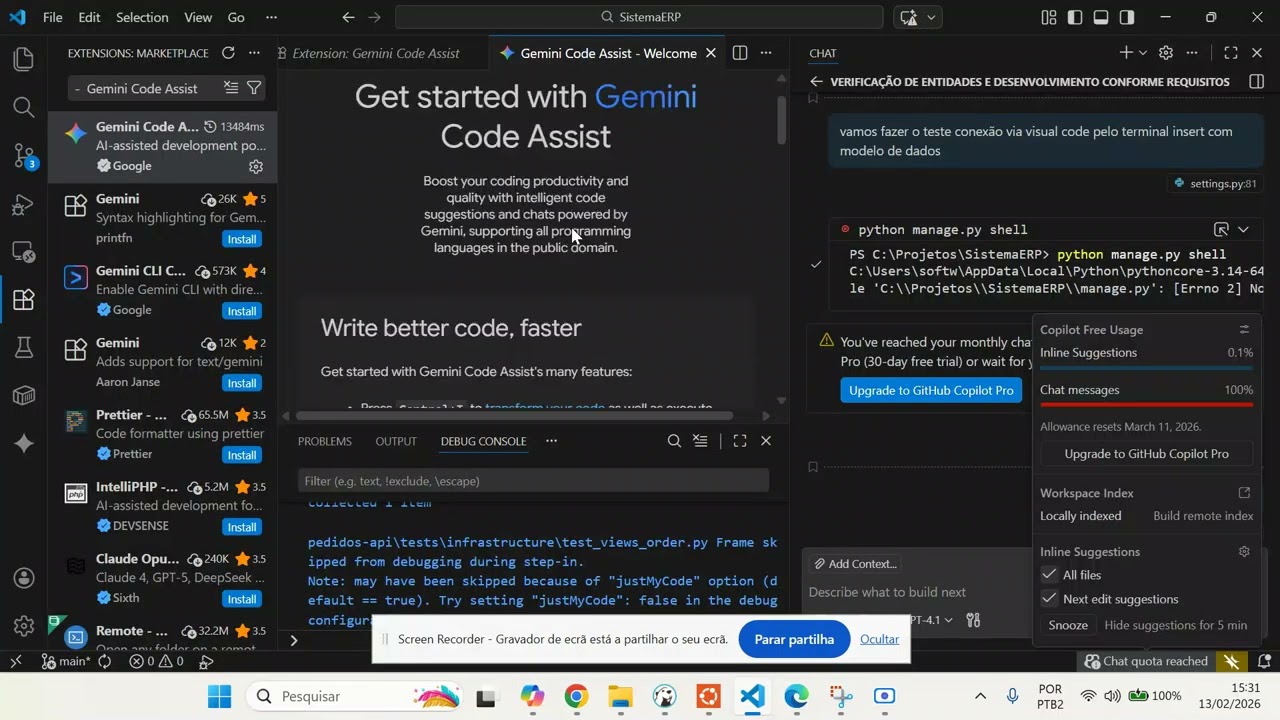
Task: Snooze inline suggestions for 5 minutes
Action: tap(1068, 625)
